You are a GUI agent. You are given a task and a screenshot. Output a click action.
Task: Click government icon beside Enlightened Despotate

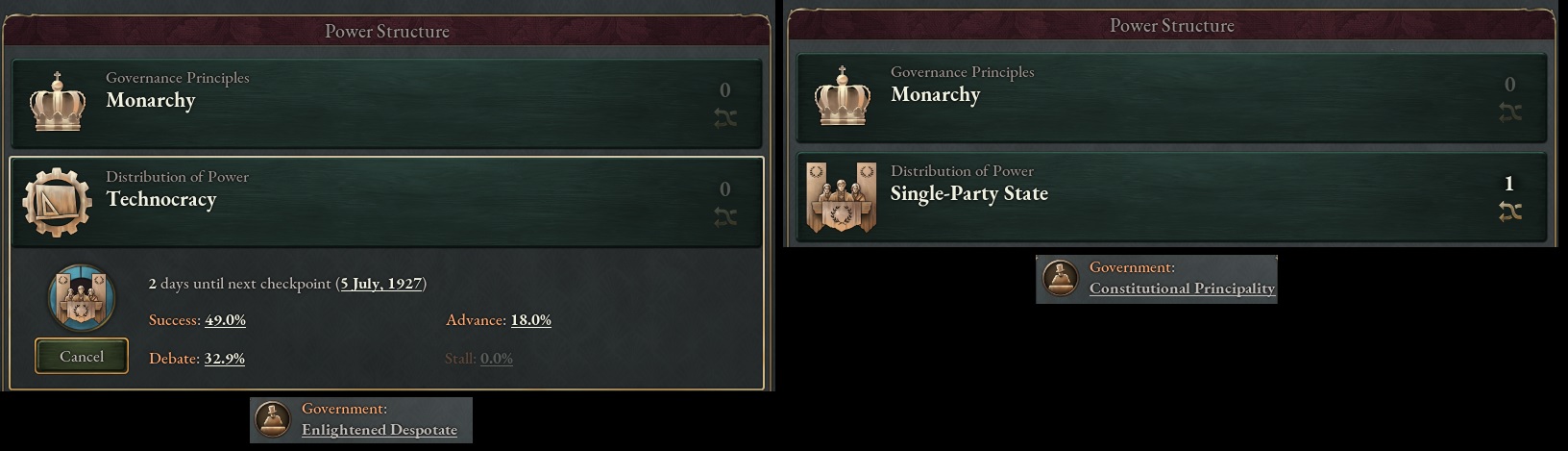coord(273,420)
